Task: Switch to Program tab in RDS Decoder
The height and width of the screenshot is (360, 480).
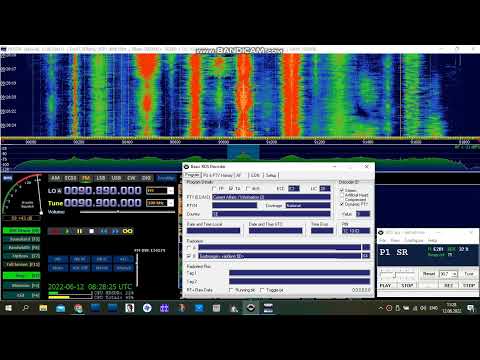Action: 192,175
